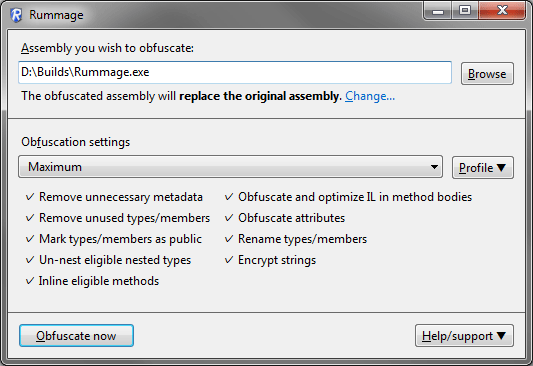The width and height of the screenshot is (533, 366).
Task: Uncheck the Obfuscate attributes option
Action: click(229, 218)
